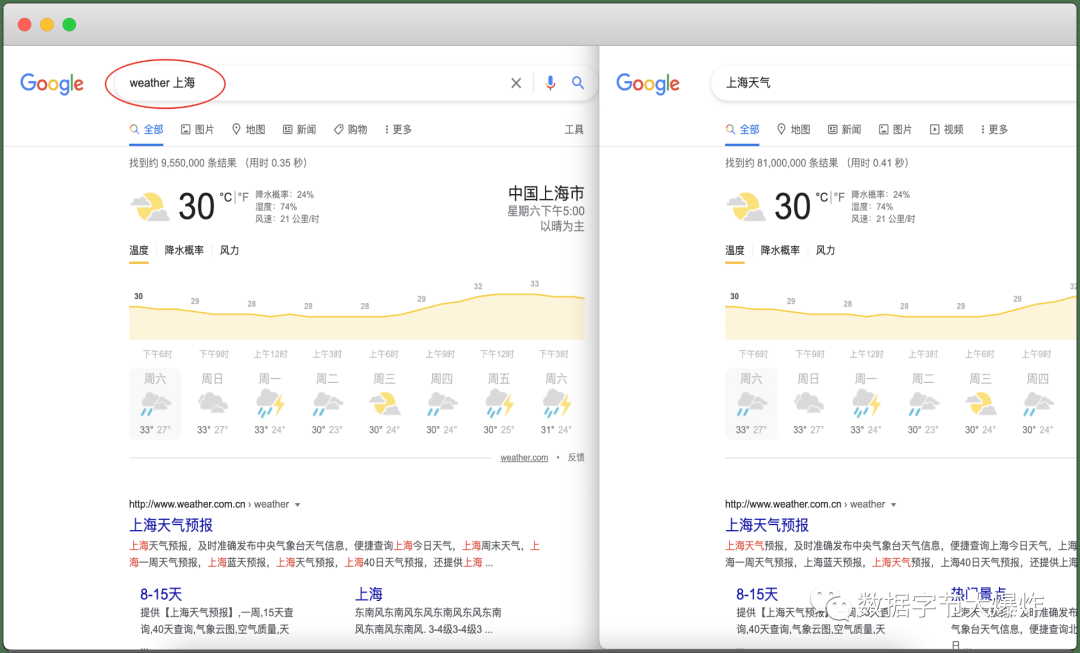
Task: Show 温度 chart in "weather 上海" window
Action: coord(139,251)
